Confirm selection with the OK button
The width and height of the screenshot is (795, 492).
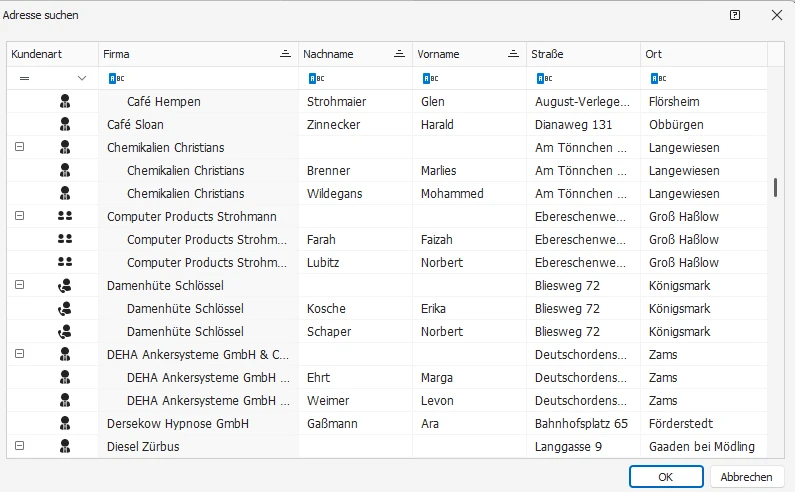pyautogui.click(x=666, y=477)
